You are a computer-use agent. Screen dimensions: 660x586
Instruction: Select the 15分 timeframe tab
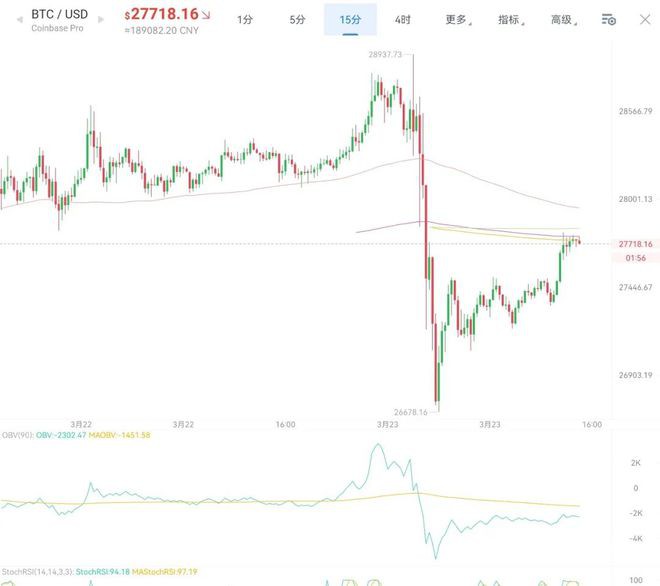point(350,19)
